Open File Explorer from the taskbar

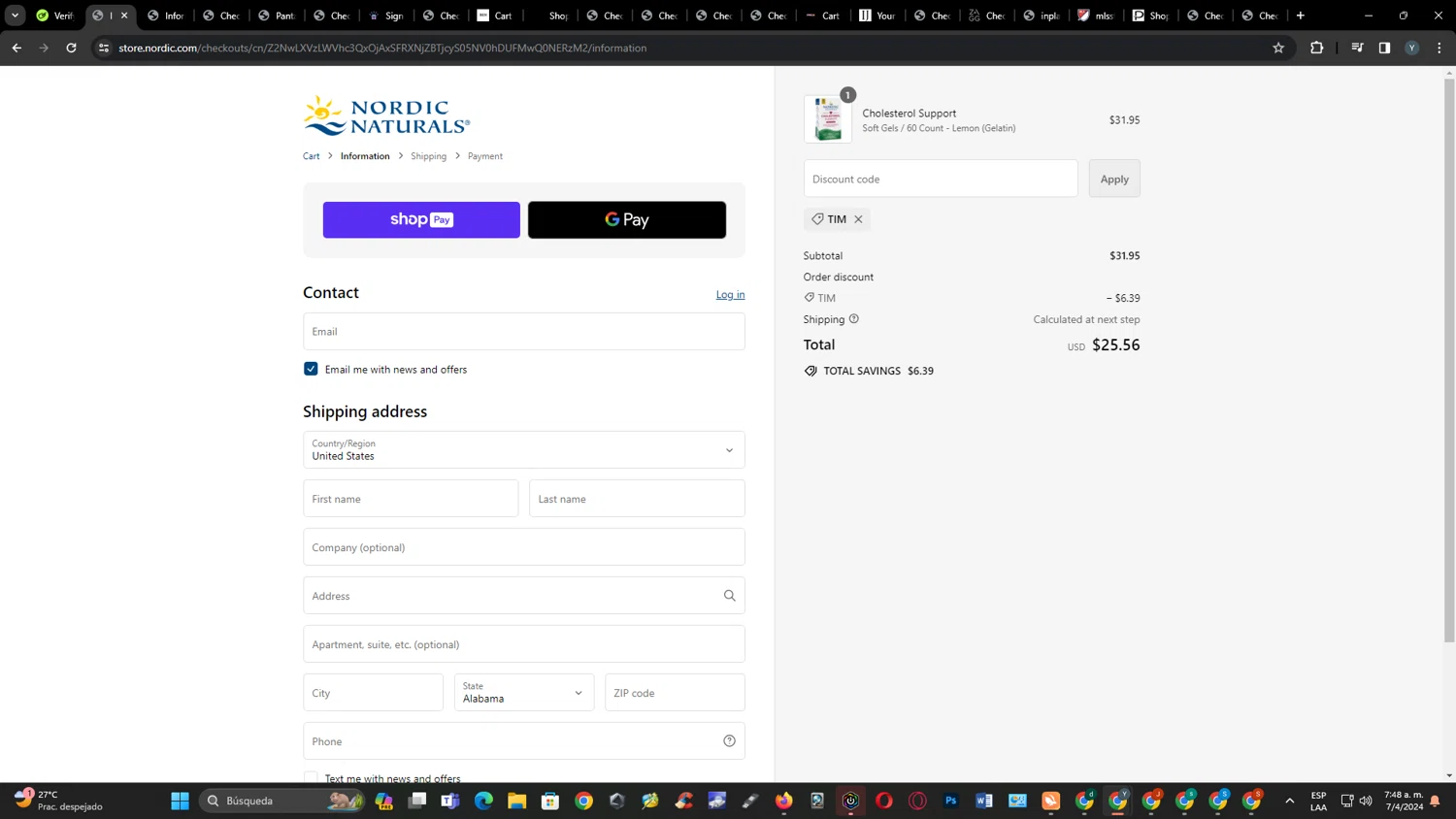(516, 801)
